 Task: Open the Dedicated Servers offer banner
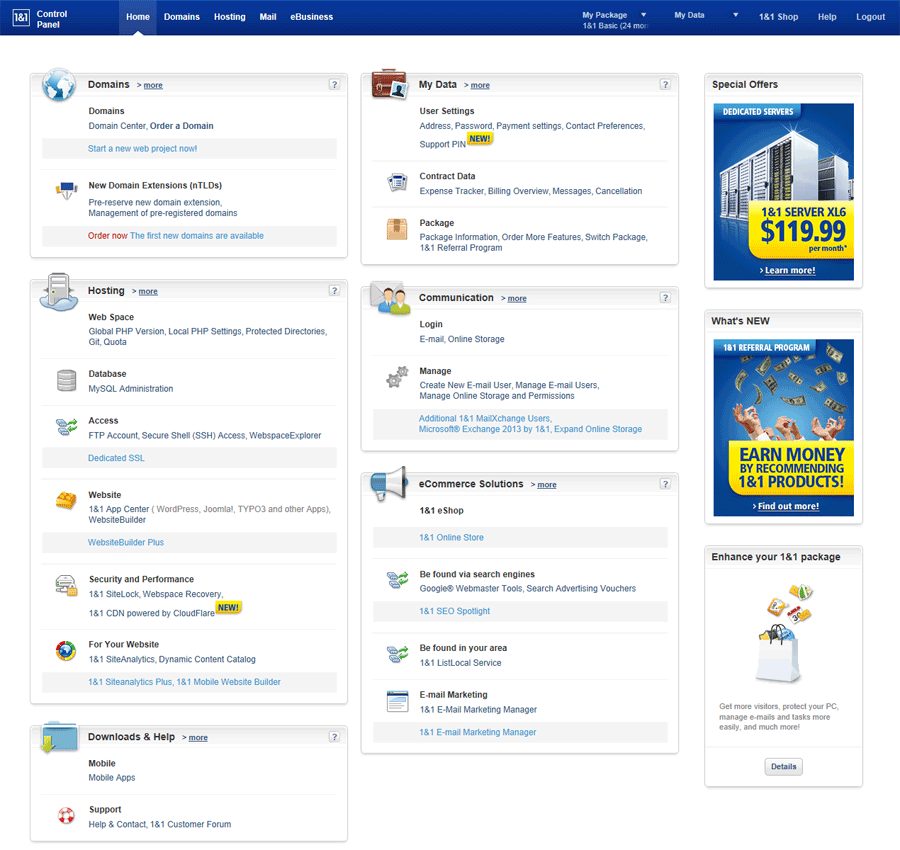[783, 192]
